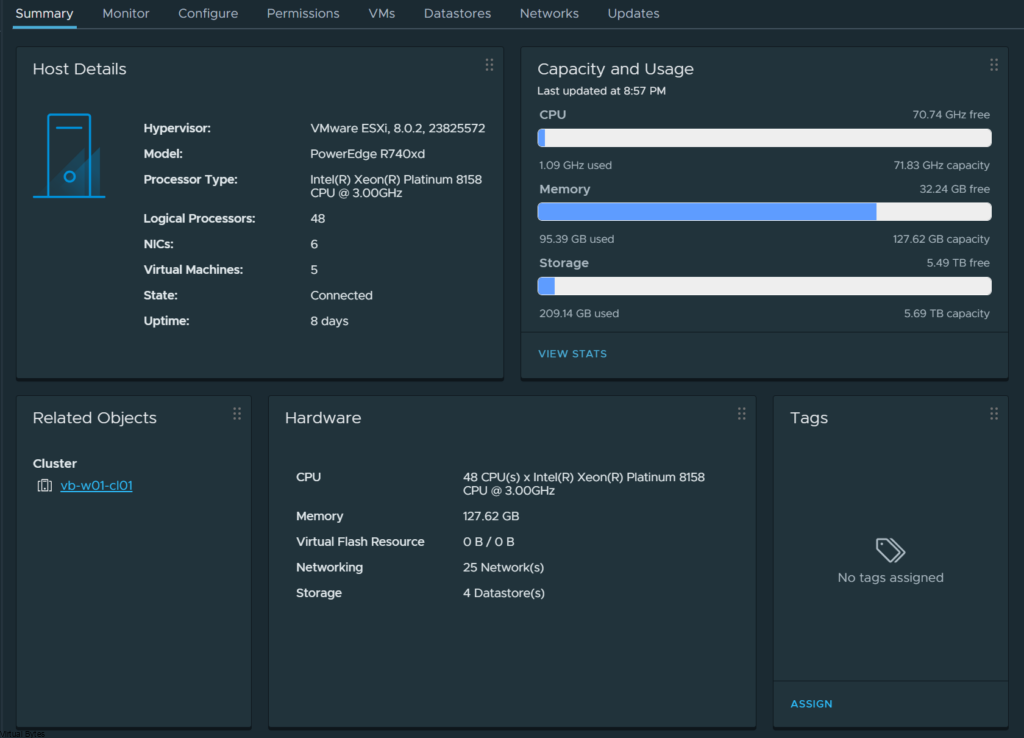
Task: Click the cluster icon beside vb-w01-cl01
Action: [x=45, y=486]
